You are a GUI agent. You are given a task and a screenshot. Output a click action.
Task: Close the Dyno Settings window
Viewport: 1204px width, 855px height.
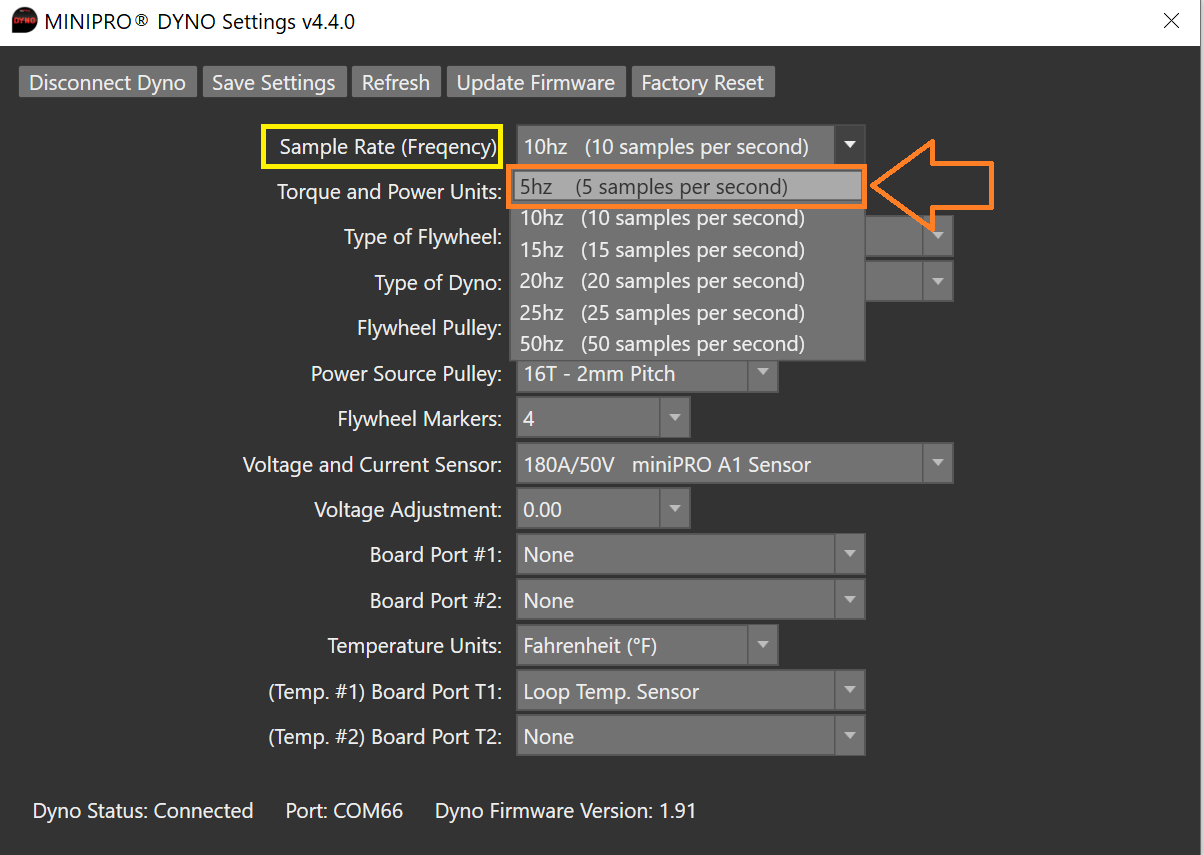(1171, 21)
